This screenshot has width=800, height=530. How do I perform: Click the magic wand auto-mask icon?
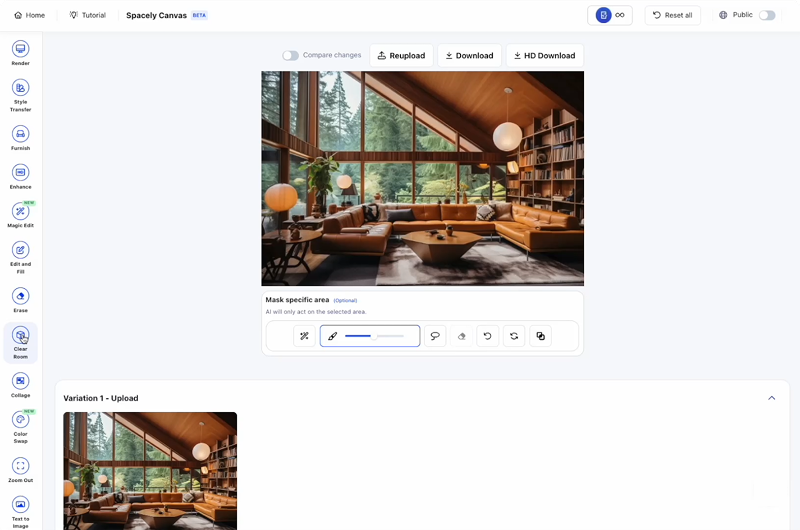(304, 336)
